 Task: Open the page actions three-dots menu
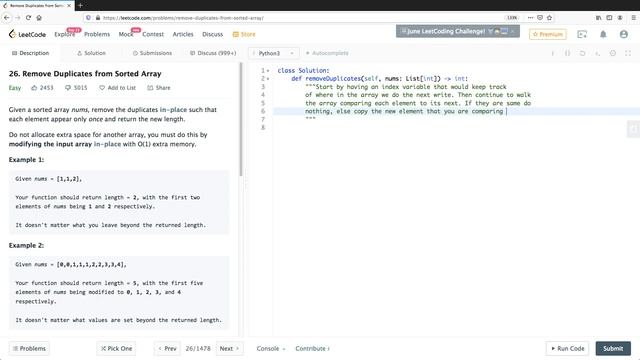(530, 18)
